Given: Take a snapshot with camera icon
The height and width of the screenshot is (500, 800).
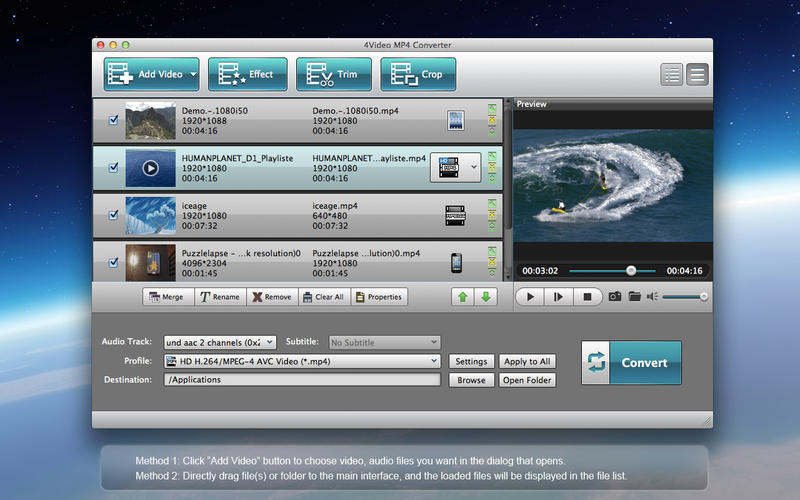Looking at the screenshot, I should [x=615, y=296].
